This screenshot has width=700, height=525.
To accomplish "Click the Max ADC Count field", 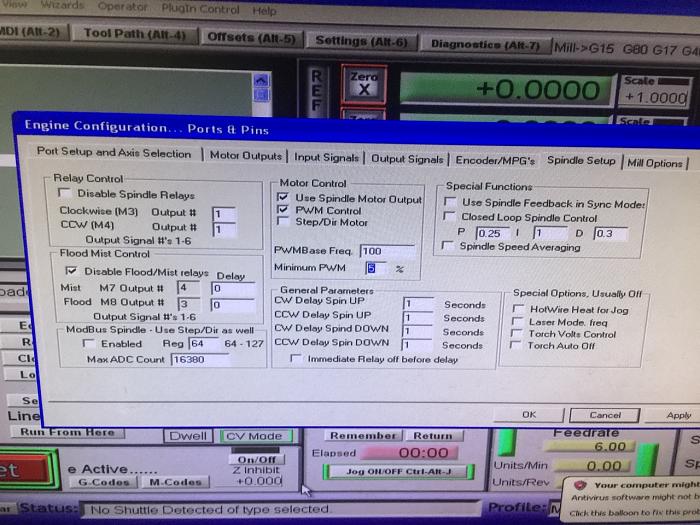I will coord(199,359).
